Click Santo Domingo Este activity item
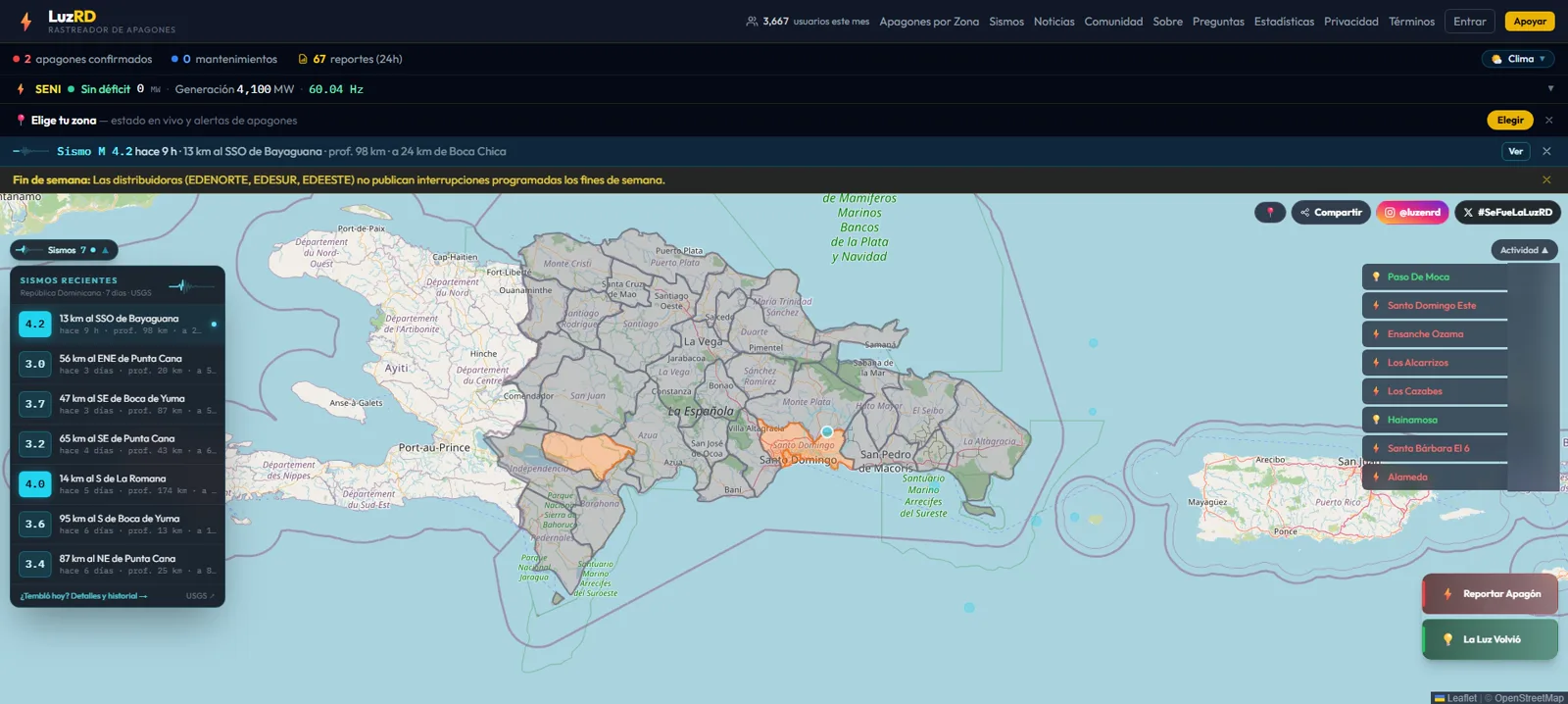This screenshot has height=704, width=1568. pos(1435,306)
